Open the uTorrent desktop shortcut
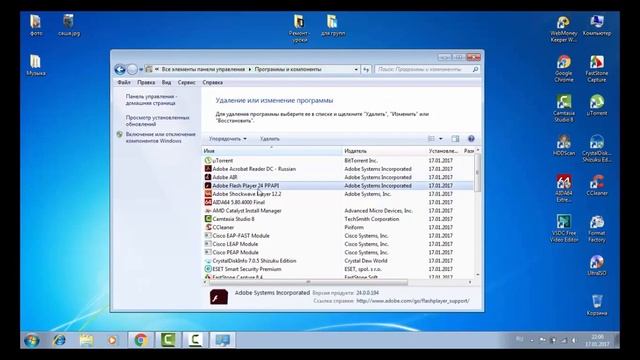The image size is (640, 360). (597, 105)
